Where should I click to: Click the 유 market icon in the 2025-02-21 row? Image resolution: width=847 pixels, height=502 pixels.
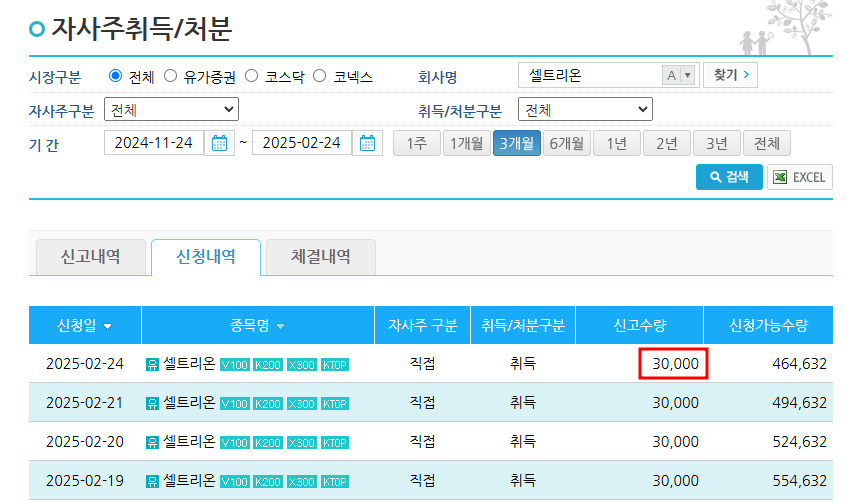click(152, 404)
